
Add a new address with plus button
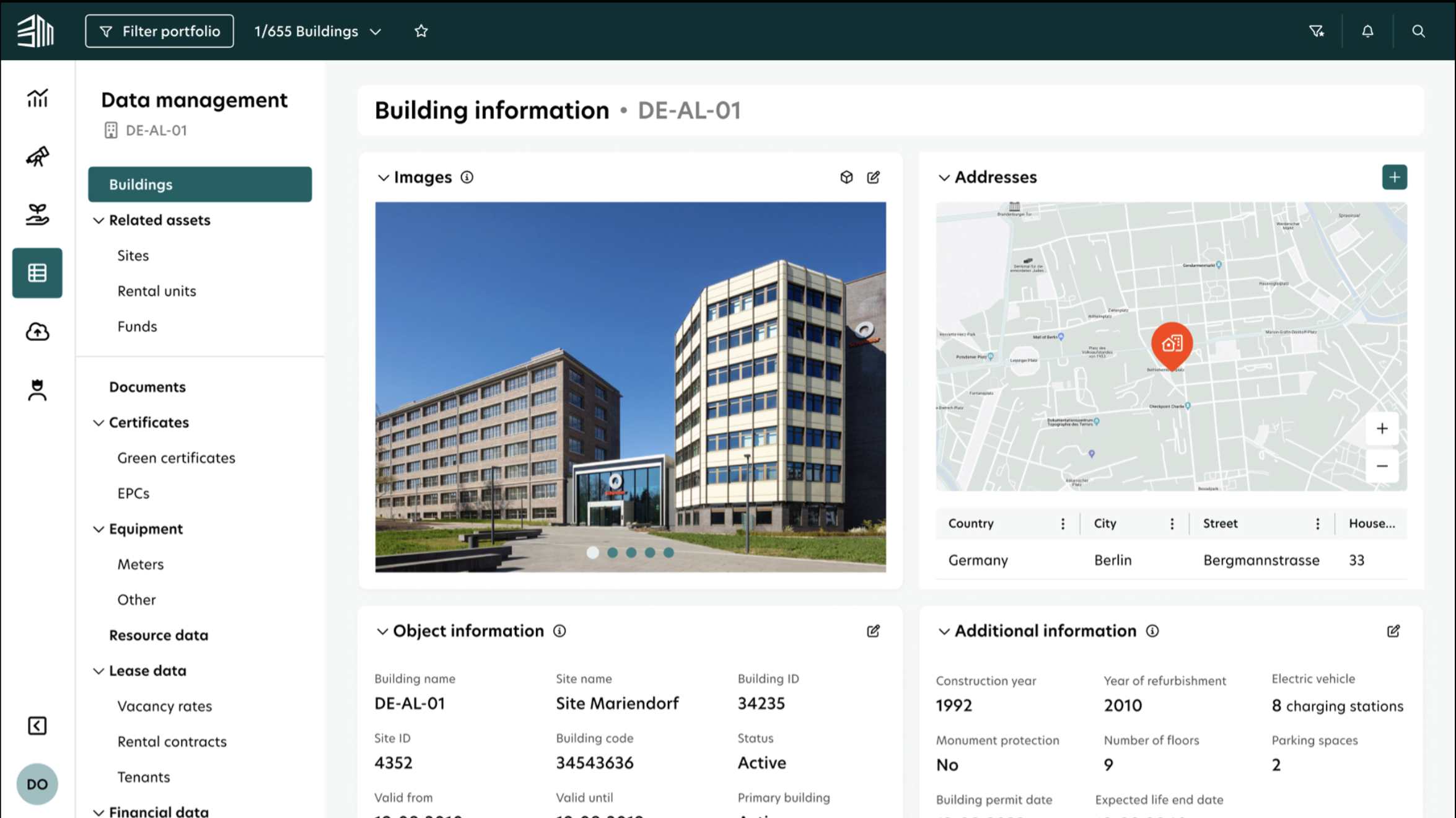click(x=1394, y=177)
